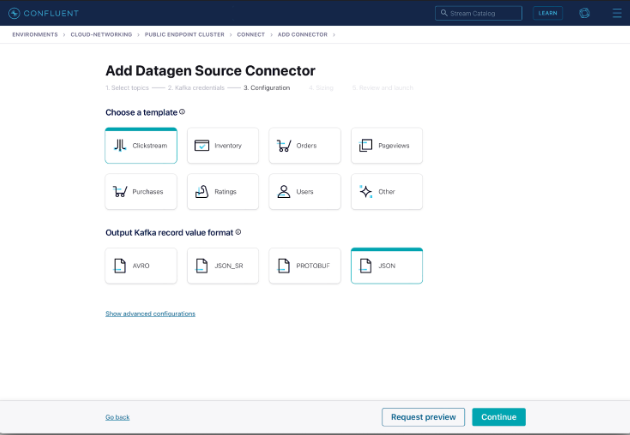Set output format to PROTOBUF label
This screenshot has width=630, height=435.
coord(313,265)
